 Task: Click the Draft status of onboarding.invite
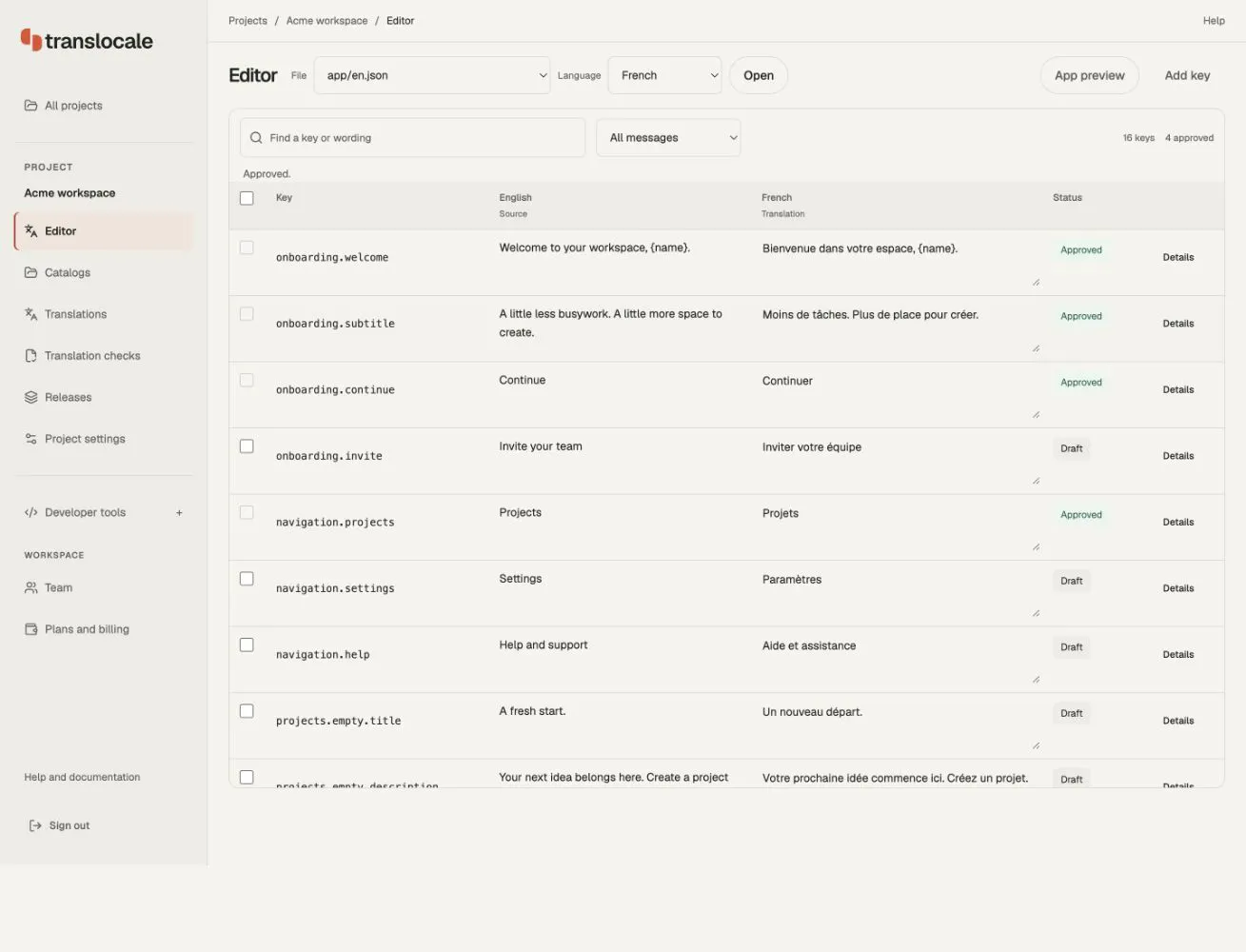pyautogui.click(x=1072, y=448)
